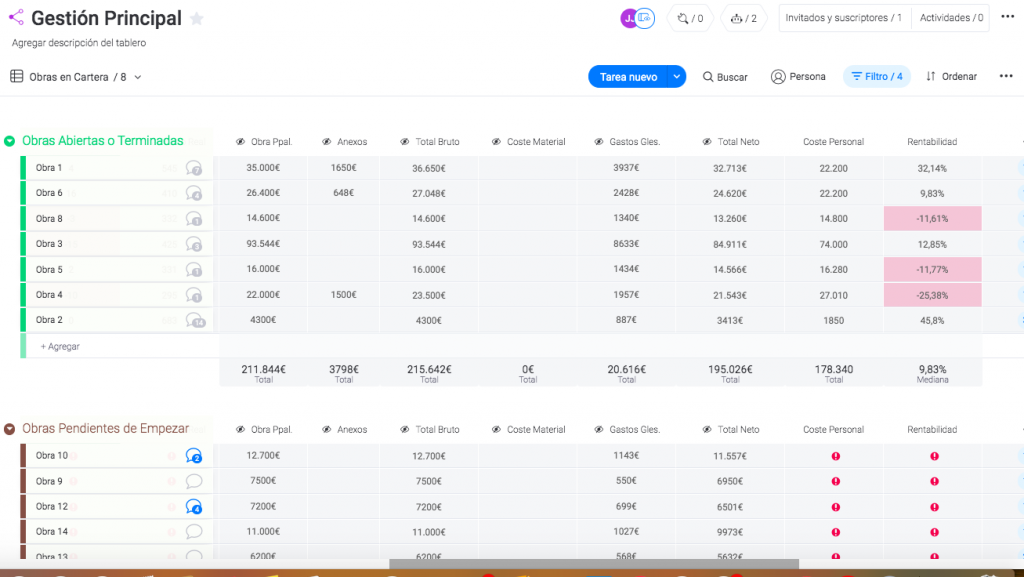Toggle the eye icon on top Total Neto column

(707, 142)
